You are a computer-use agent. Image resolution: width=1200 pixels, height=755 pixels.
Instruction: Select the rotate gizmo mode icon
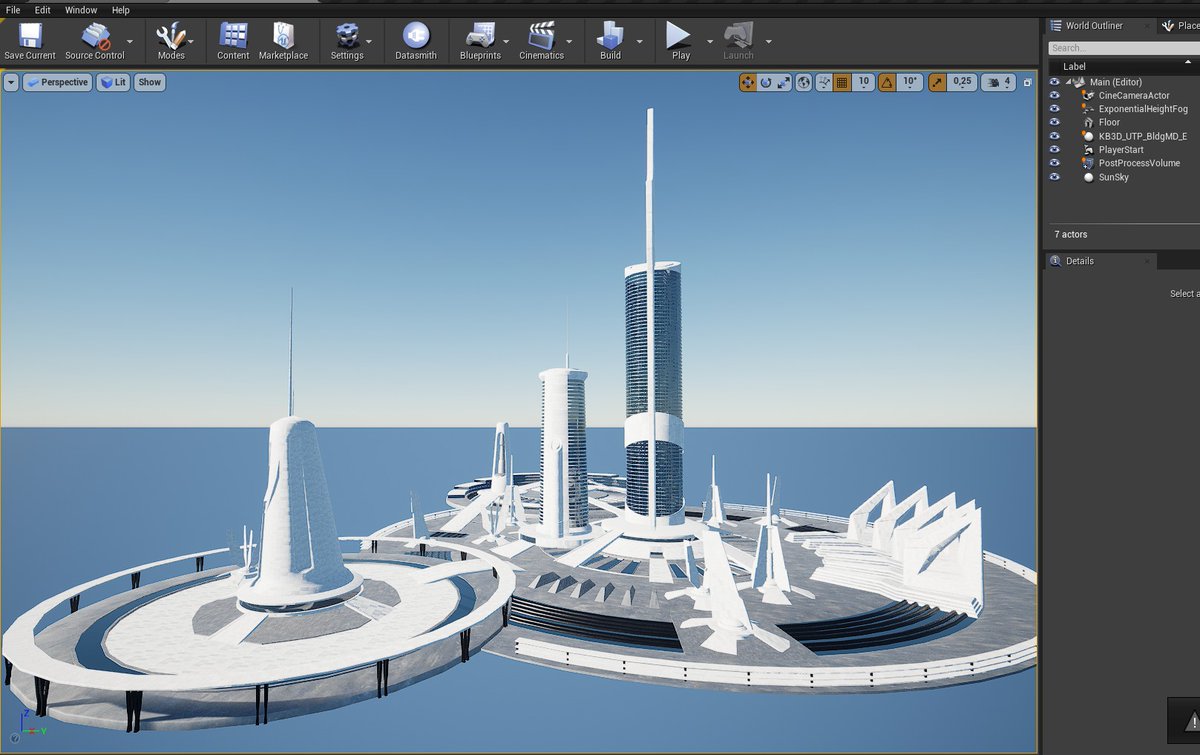766,82
